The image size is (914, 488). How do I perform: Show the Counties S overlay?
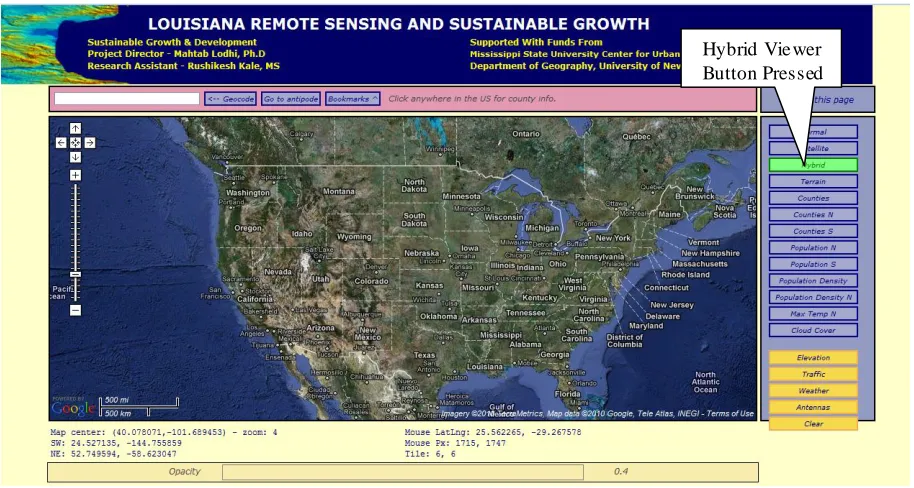point(813,231)
